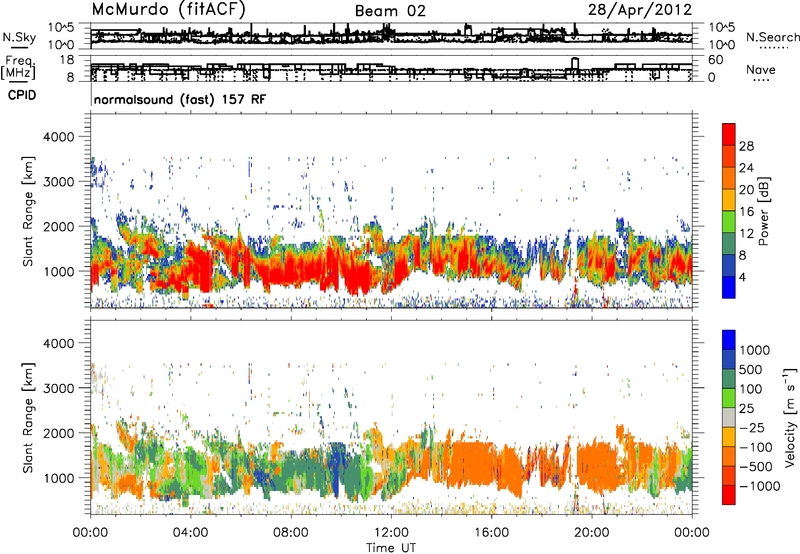
Task: Select the Beam 02 heading
Action: click(x=390, y=11)
